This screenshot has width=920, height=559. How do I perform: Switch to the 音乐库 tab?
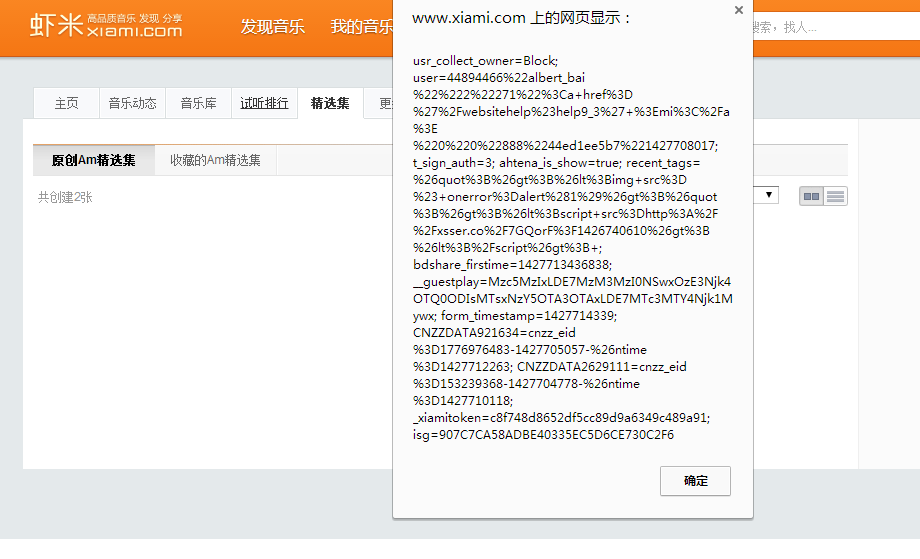tap(198, 103)
